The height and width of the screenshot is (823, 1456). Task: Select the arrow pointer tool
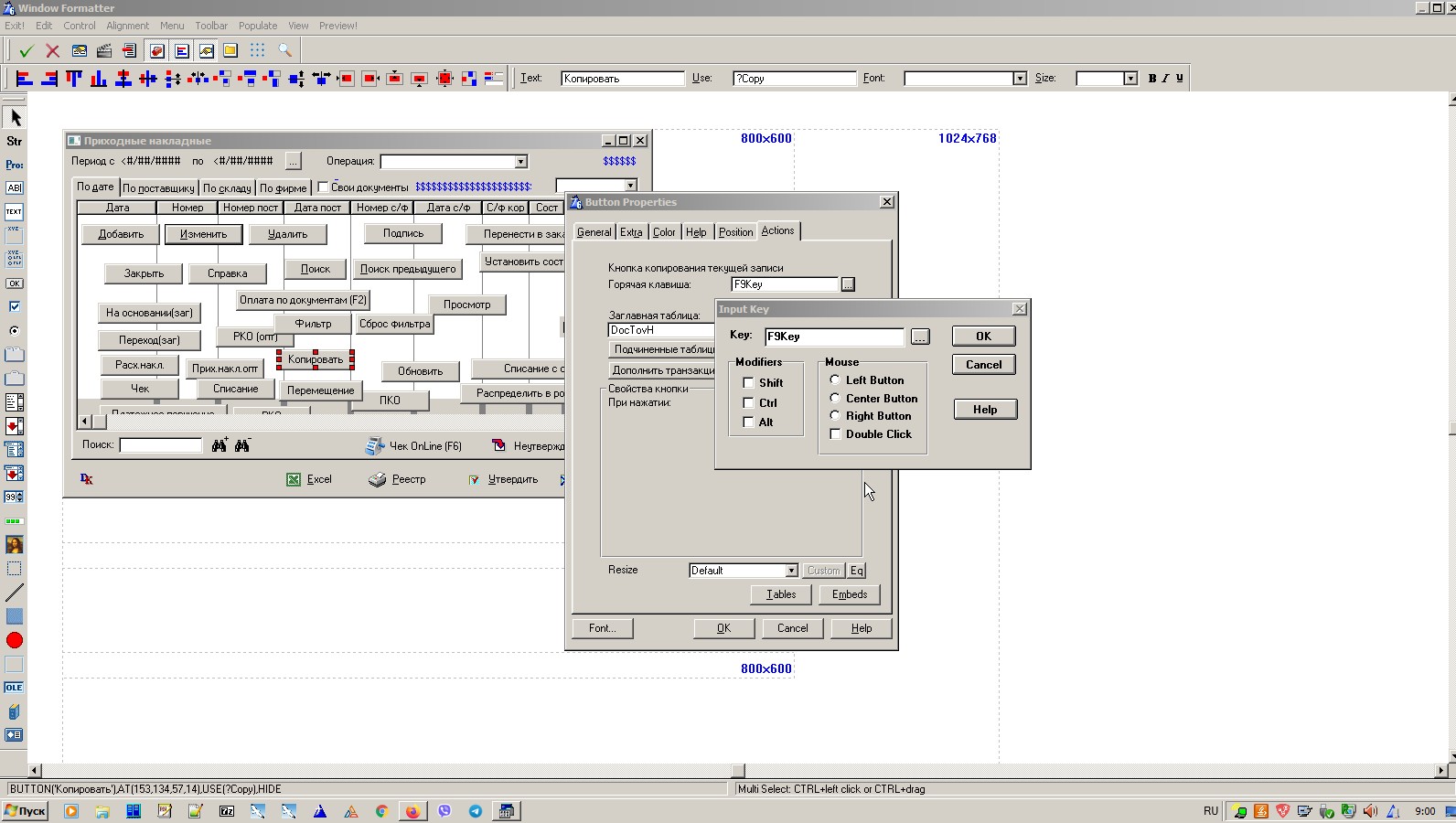point(15,118)
